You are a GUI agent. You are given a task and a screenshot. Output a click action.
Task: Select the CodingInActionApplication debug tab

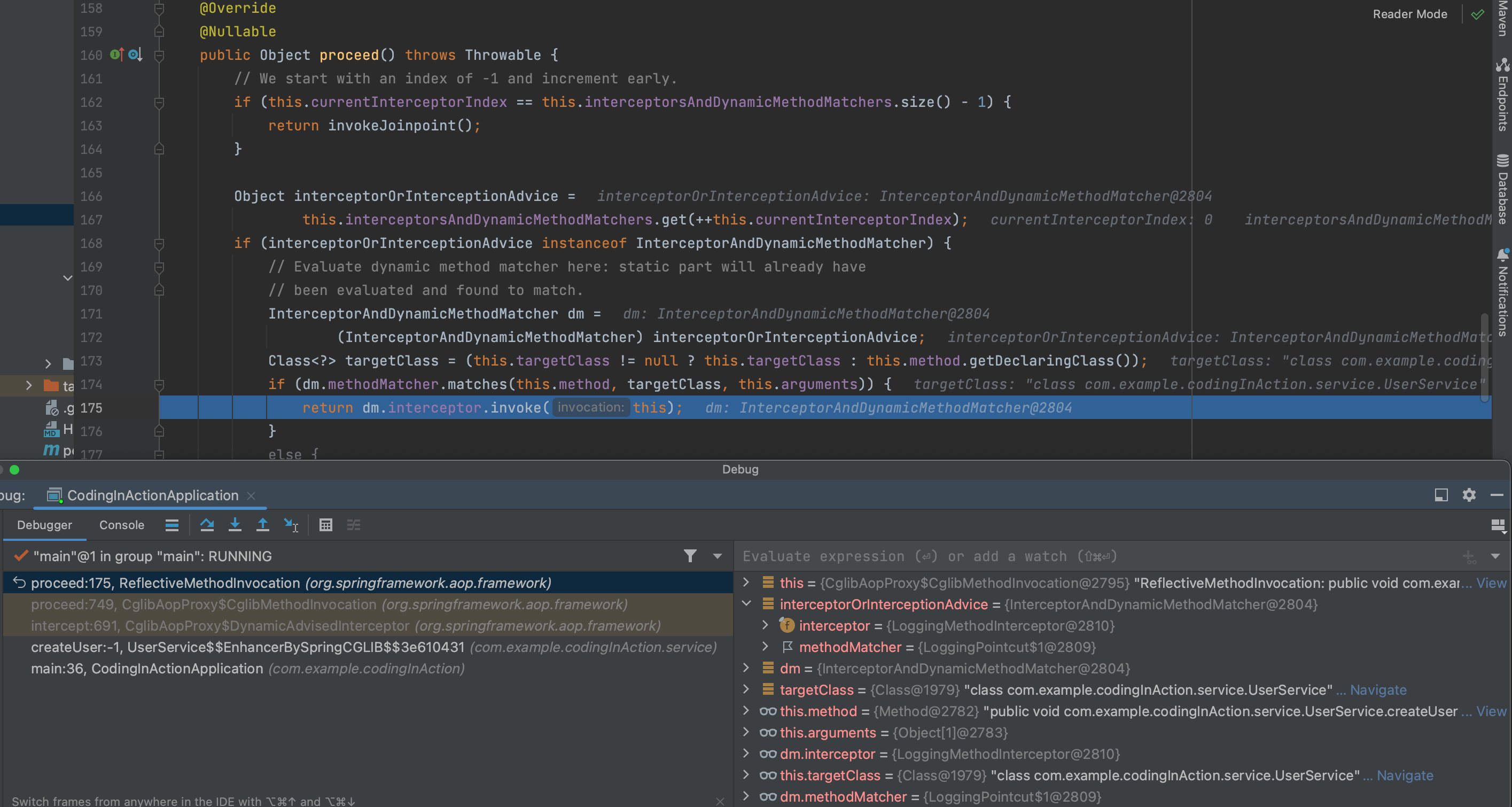(152, 495)
